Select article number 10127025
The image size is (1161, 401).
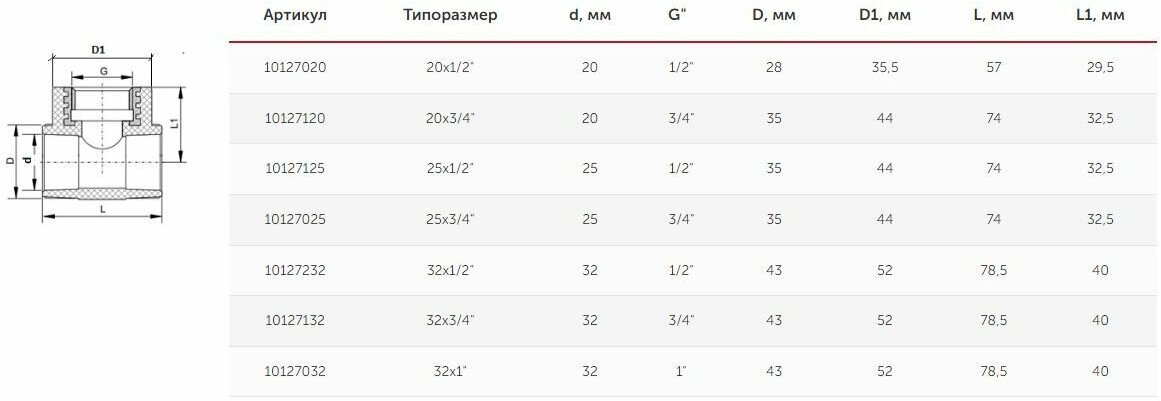(x=295, y=220)
